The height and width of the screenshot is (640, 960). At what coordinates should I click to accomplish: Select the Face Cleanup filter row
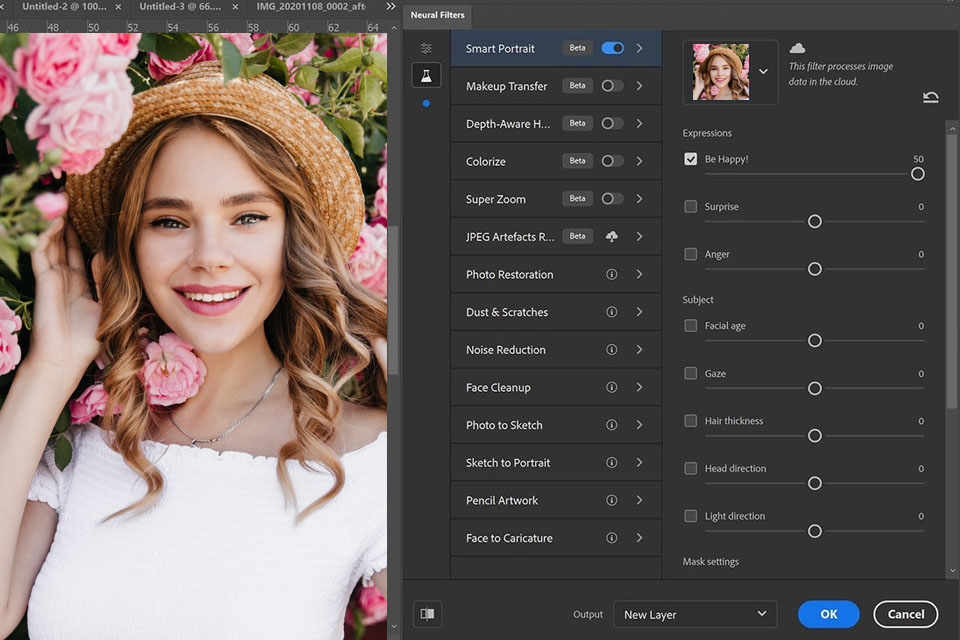click(x=556, y=388)
